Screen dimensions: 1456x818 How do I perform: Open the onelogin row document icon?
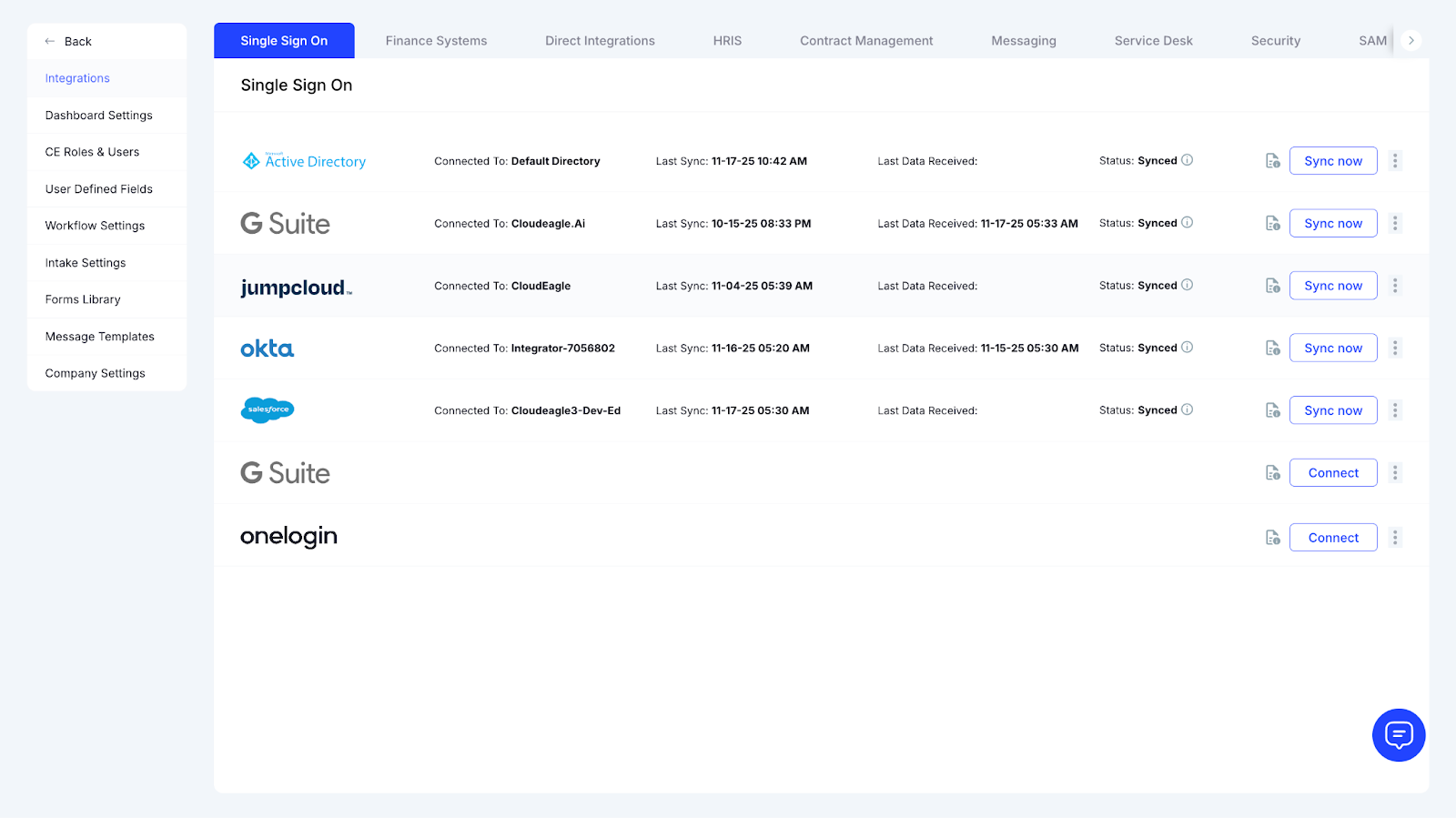(x=1273, y=538)
